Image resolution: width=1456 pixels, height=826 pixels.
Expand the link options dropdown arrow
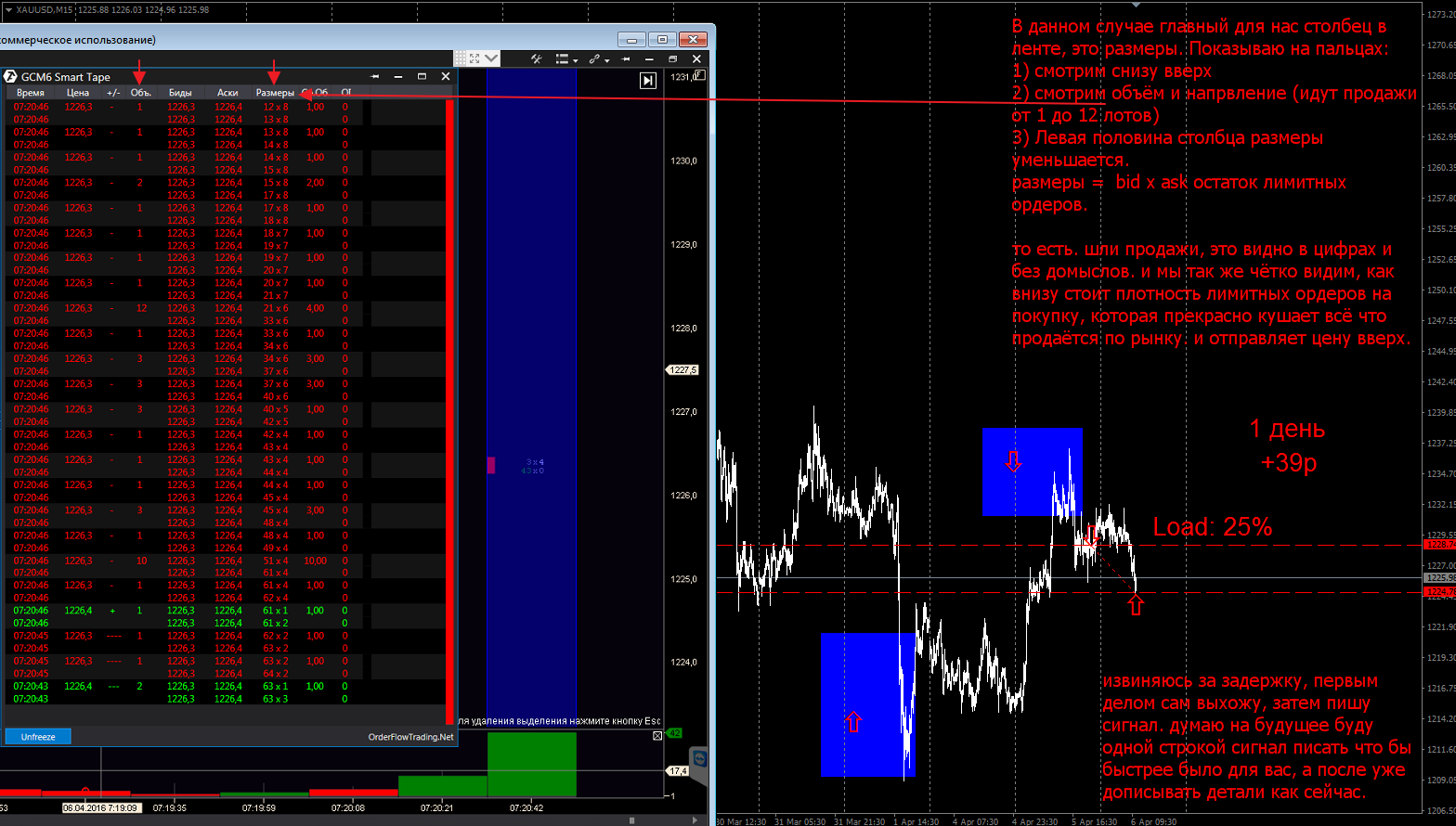click(607, 60)
